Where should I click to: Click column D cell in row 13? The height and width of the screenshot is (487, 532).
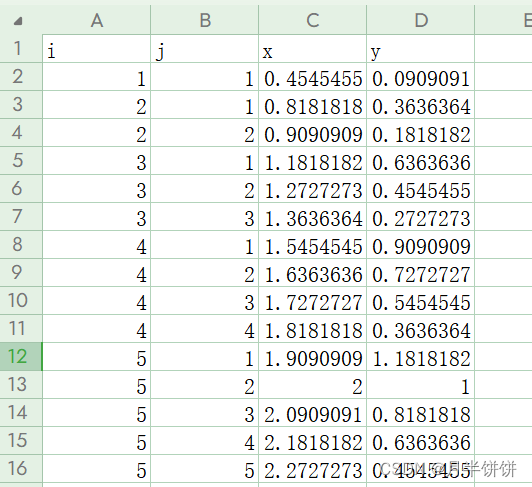coord(421,385)
